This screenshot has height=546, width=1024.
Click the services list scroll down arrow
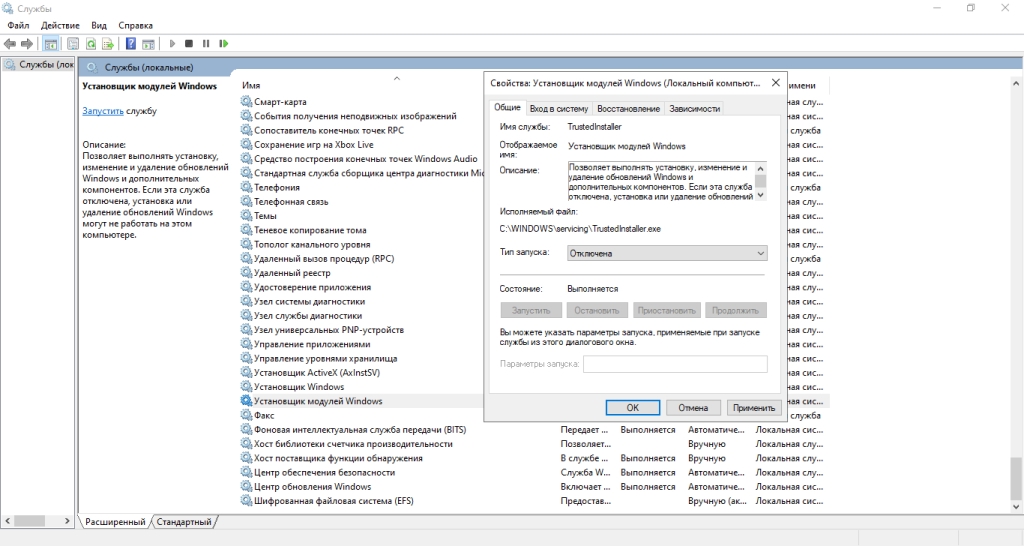tap(1016, 507)
